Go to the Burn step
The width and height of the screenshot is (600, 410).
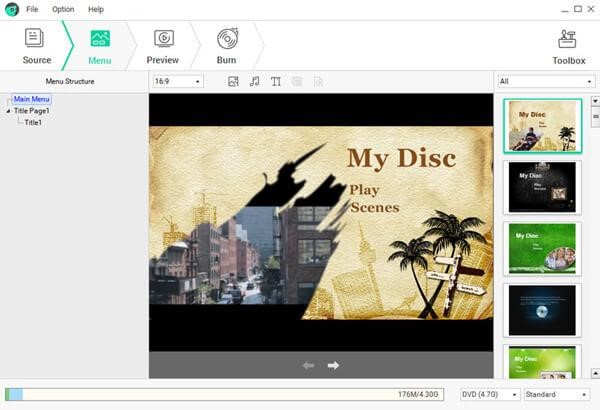[226, 45]
